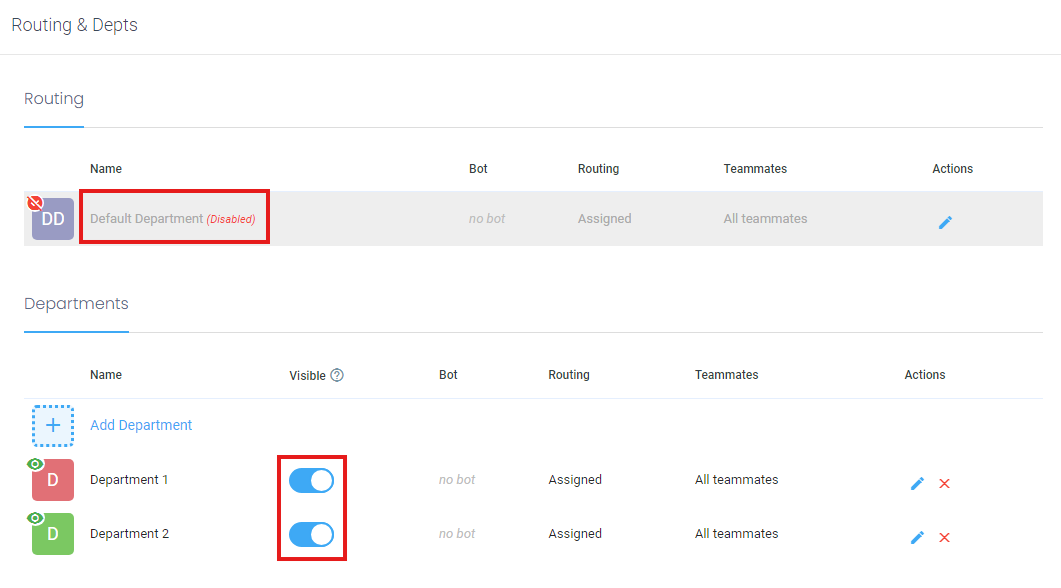
Task: Delete Department 2 using red X
Action: click(x=944, y=538)
